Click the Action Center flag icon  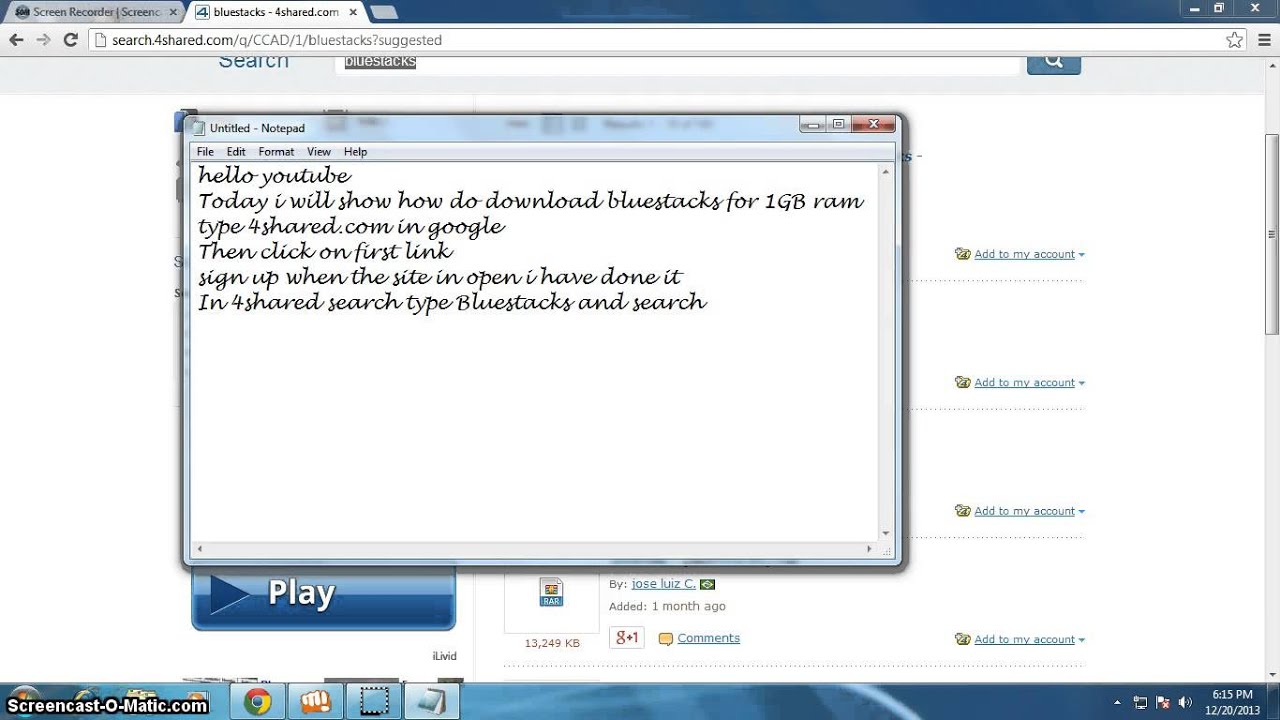coord(1163,703)
